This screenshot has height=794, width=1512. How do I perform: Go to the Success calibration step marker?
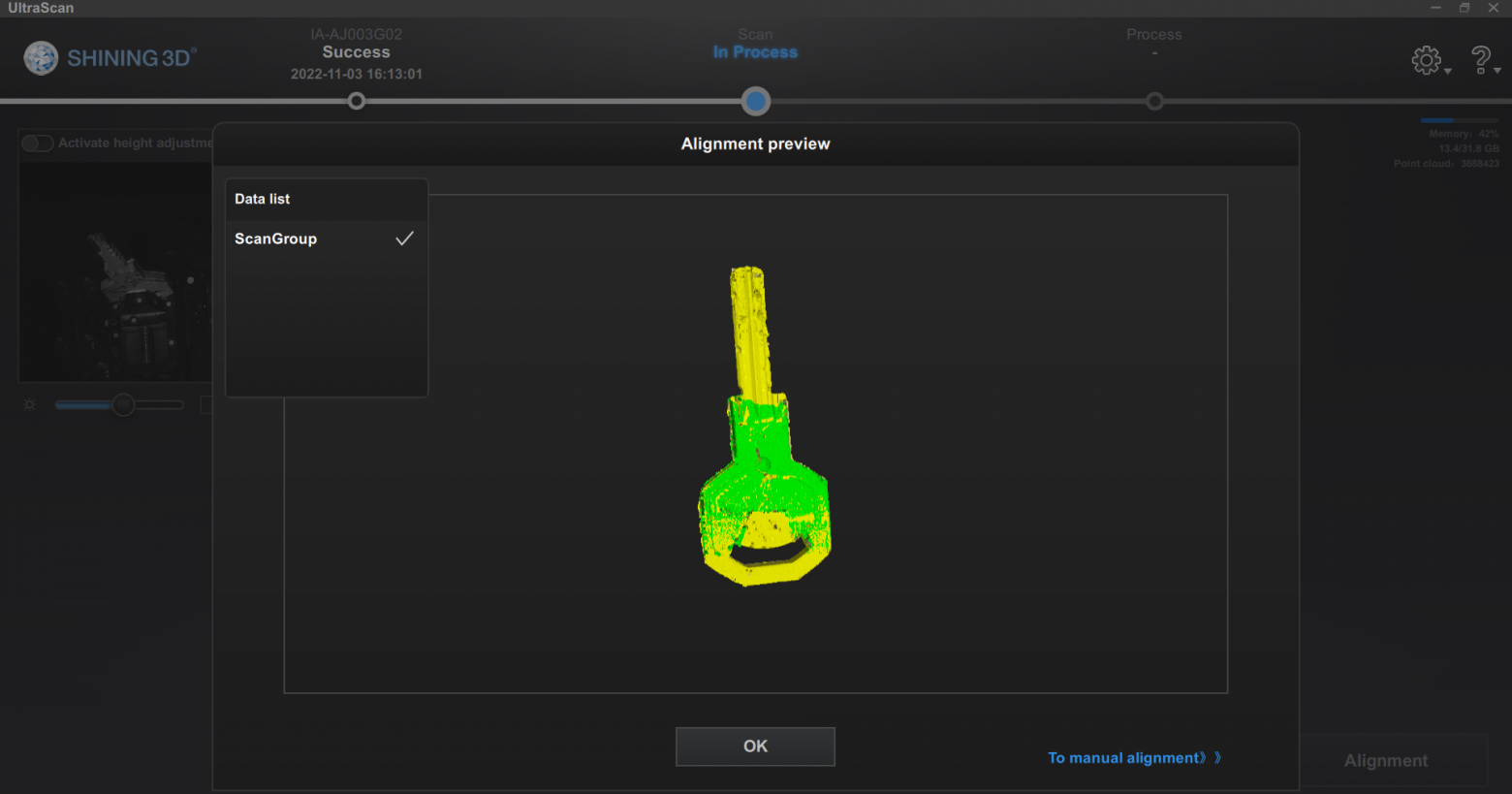tap(357, 101)
